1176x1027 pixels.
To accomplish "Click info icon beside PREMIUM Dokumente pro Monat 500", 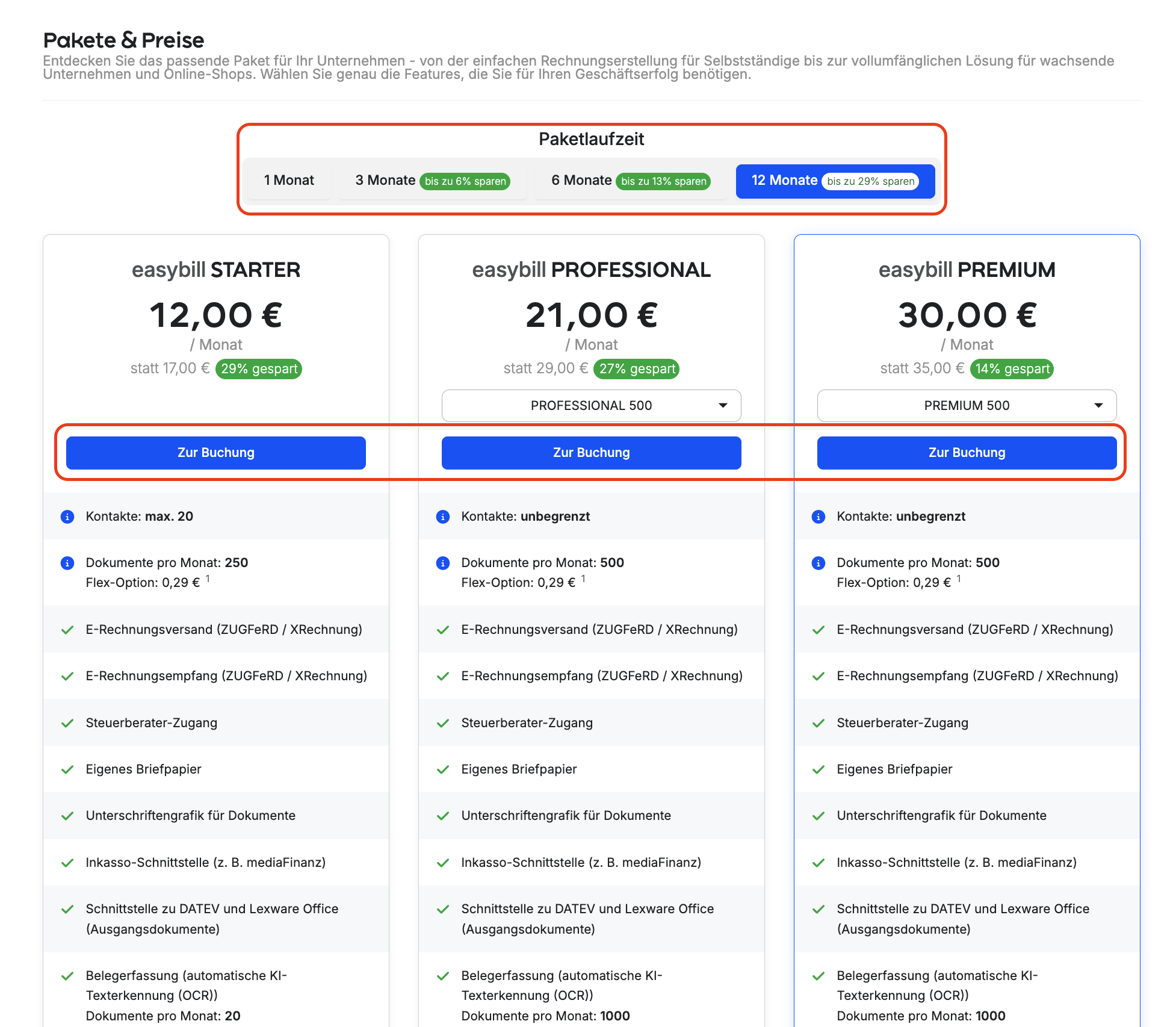I will [819, 563].
